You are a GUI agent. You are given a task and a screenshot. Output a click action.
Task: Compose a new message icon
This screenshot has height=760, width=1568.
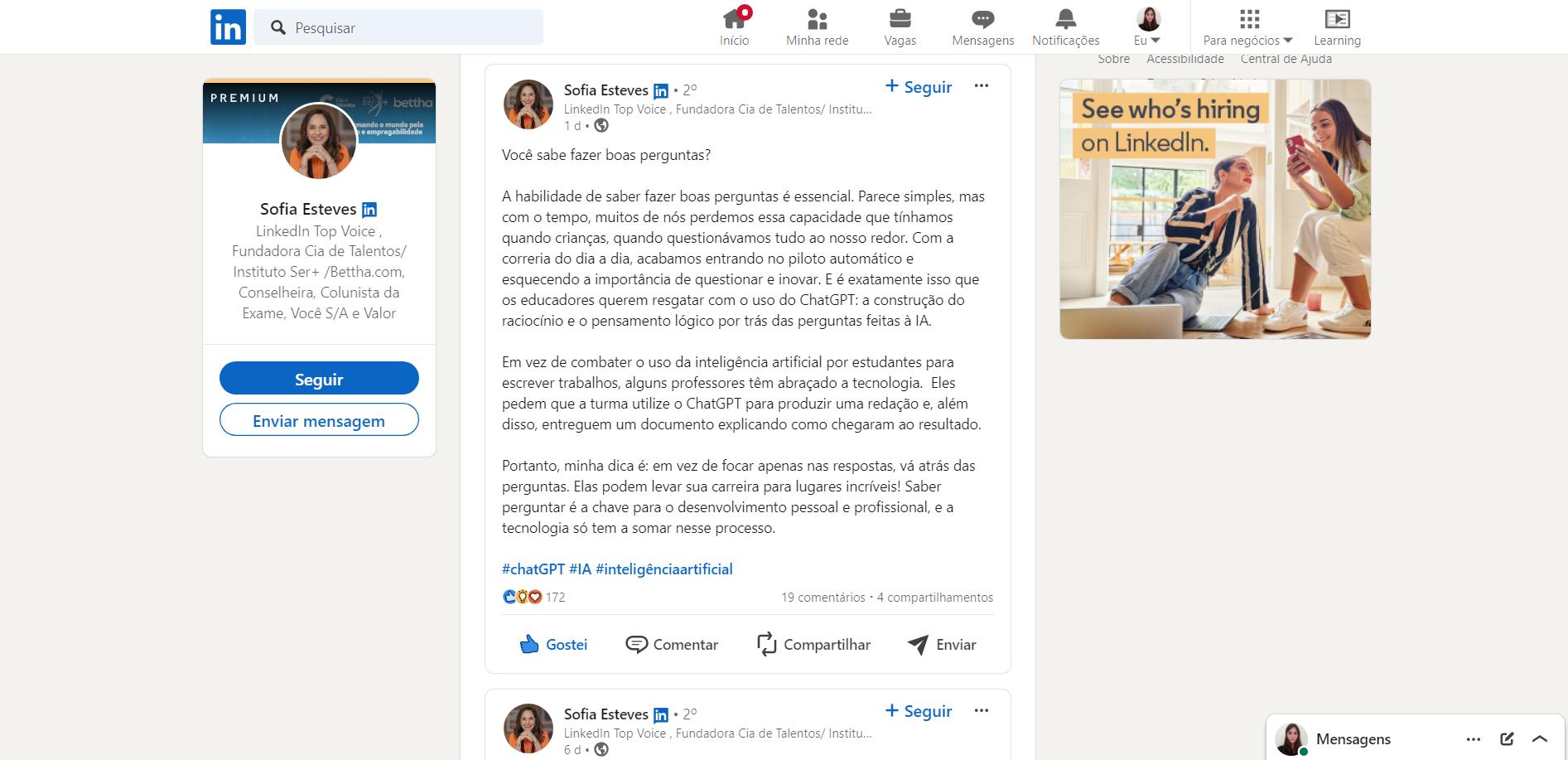coord(1507,739)
